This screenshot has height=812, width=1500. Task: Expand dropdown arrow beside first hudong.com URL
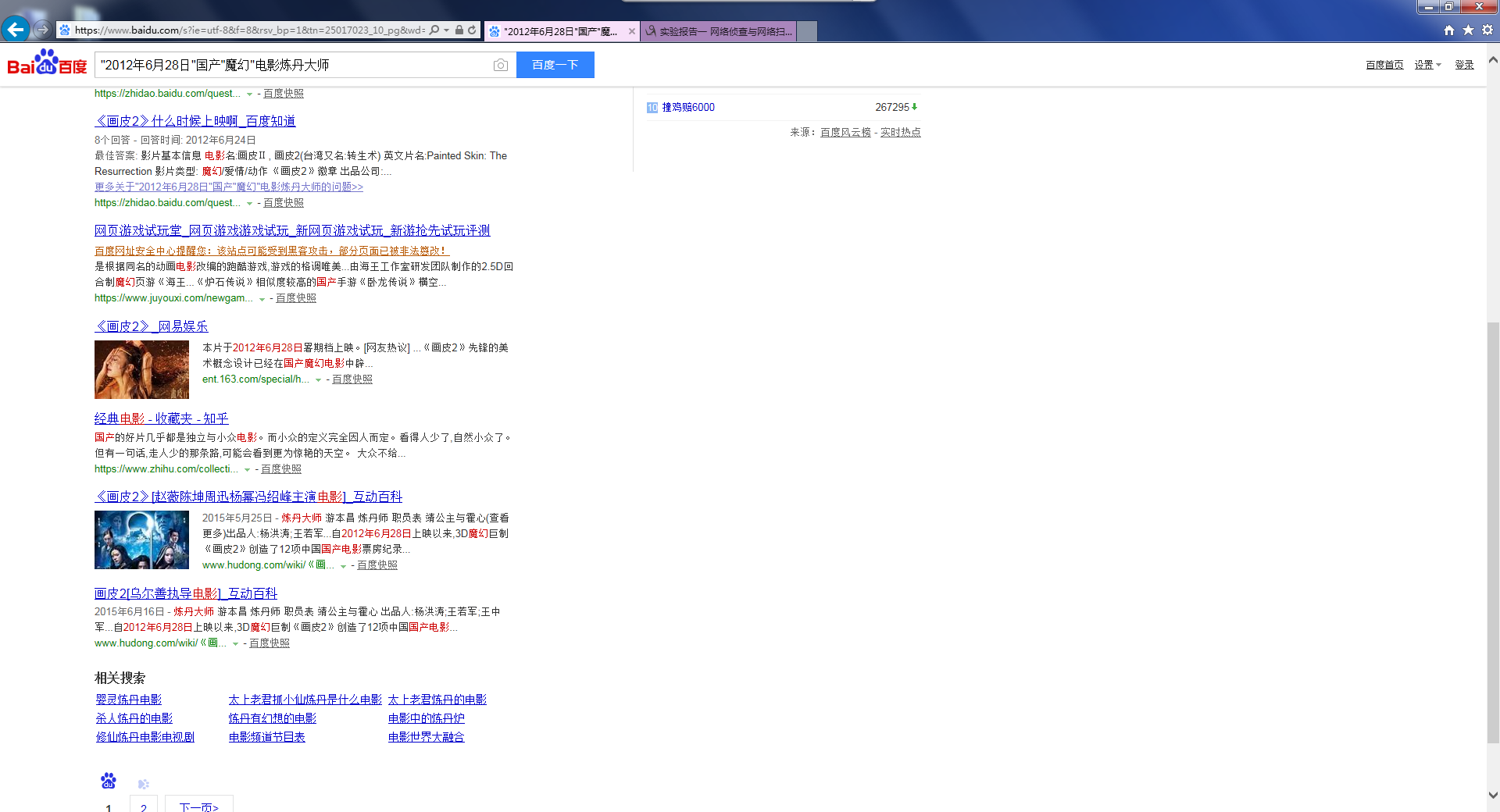[x=343, y=566]
